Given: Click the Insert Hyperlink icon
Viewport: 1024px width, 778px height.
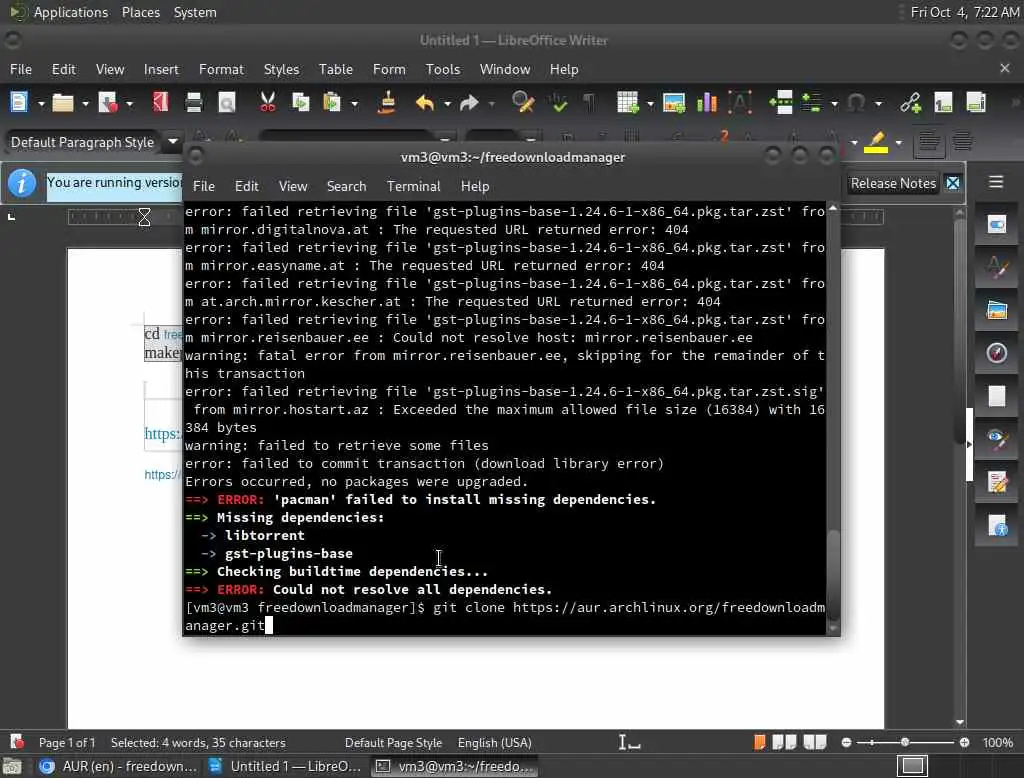Looking at the screenshot, I should 910,103.
